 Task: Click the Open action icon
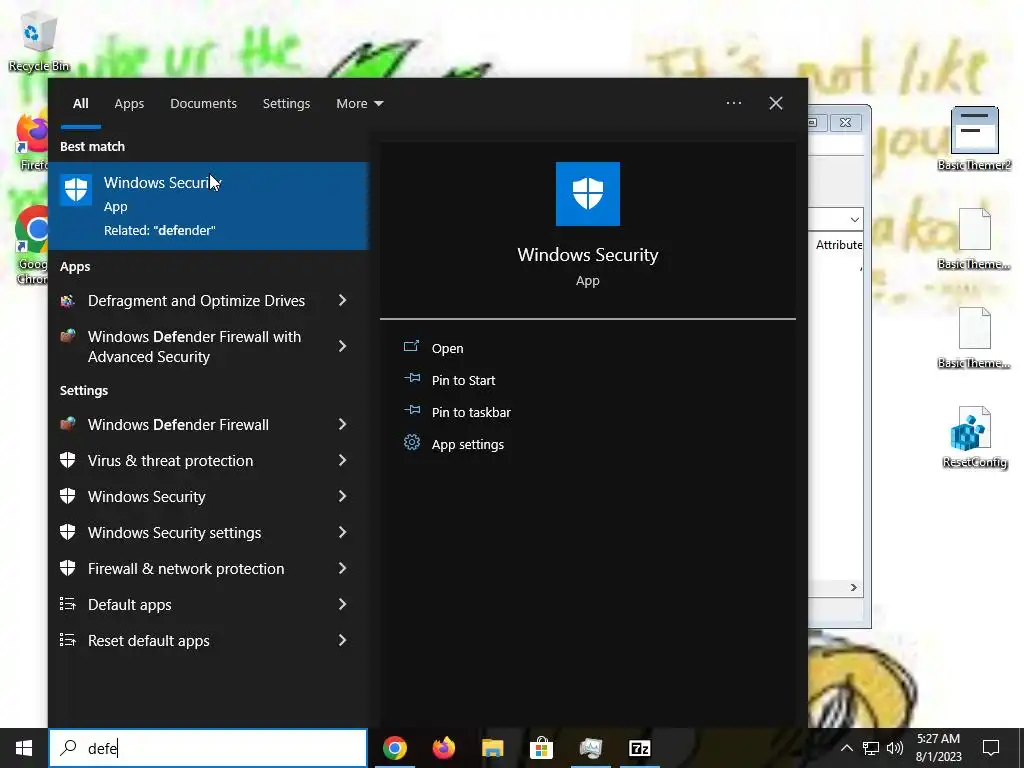[x=411, y=347]
